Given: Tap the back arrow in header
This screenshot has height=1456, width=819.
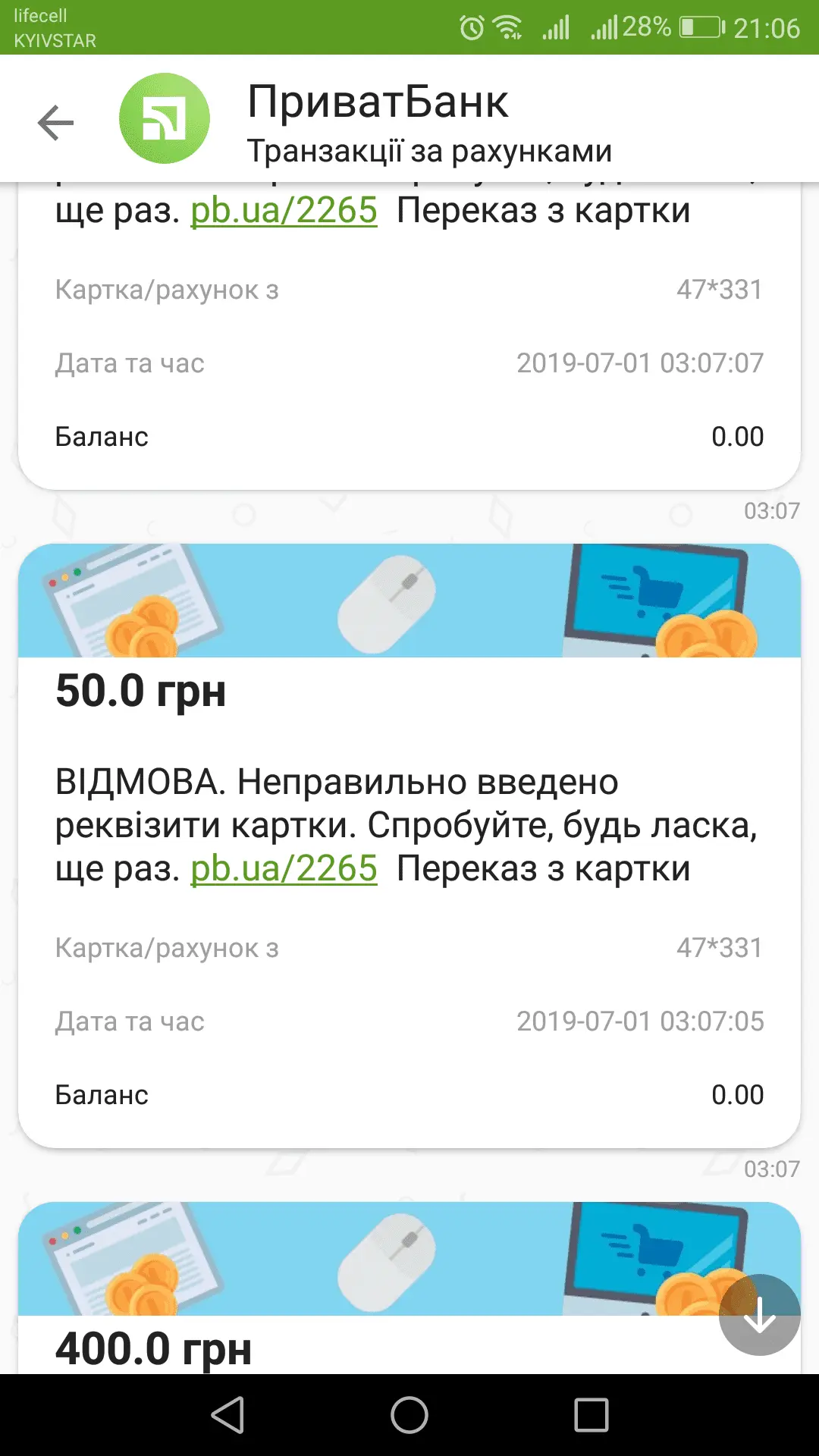Looking at the screenshot, I should (x=56, y=122).
